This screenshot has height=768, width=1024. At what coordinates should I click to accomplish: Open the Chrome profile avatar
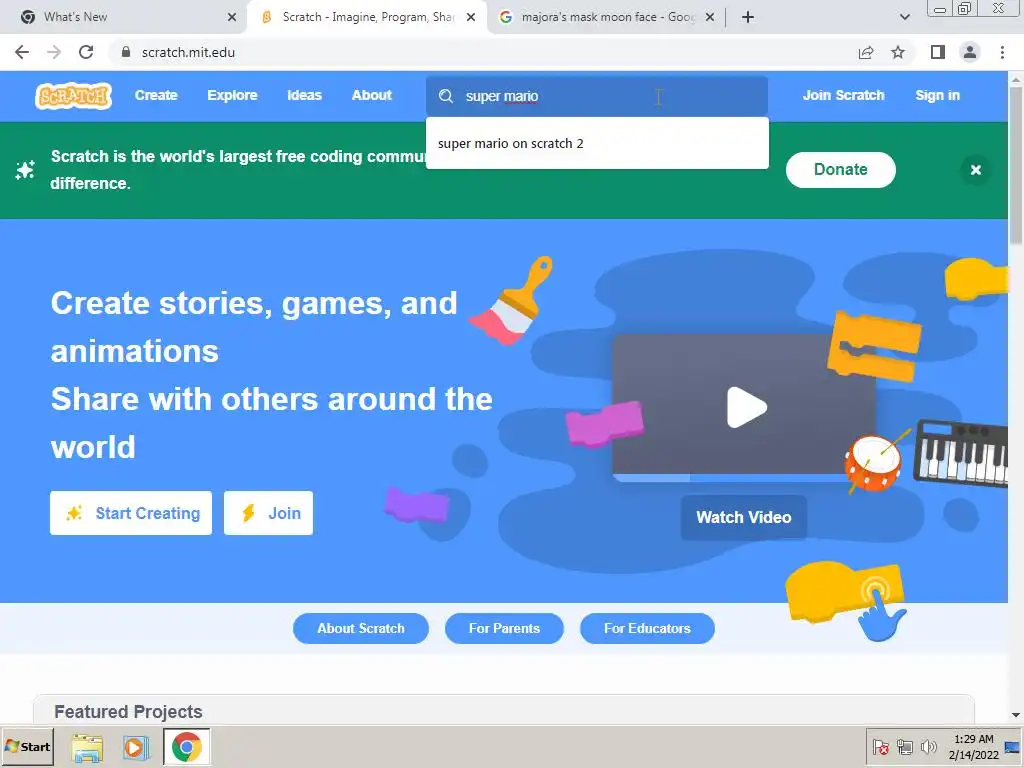pos(970,52)
